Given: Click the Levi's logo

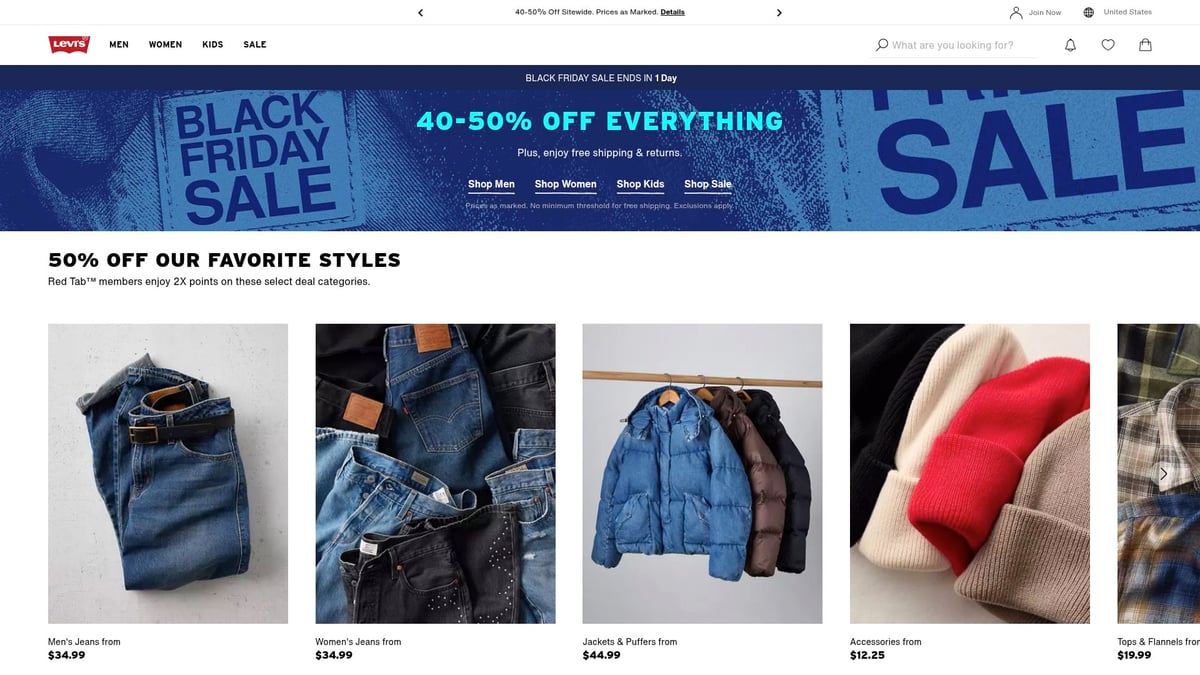Looking at the screenshot, I should pyautogui.click(x=69, y=44).
